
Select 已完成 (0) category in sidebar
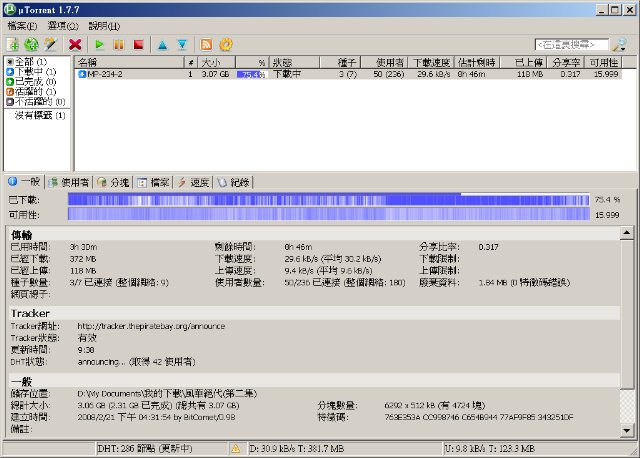[x=31, y=82]
